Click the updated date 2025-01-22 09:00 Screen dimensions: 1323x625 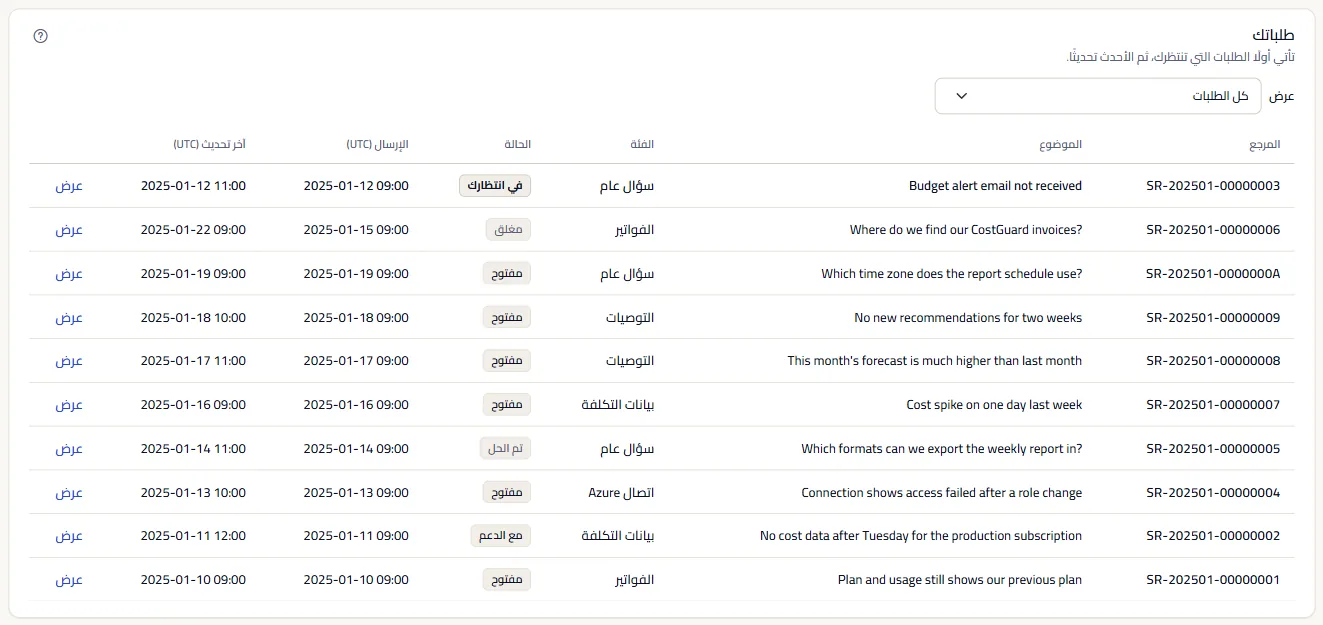click(193, 230)
